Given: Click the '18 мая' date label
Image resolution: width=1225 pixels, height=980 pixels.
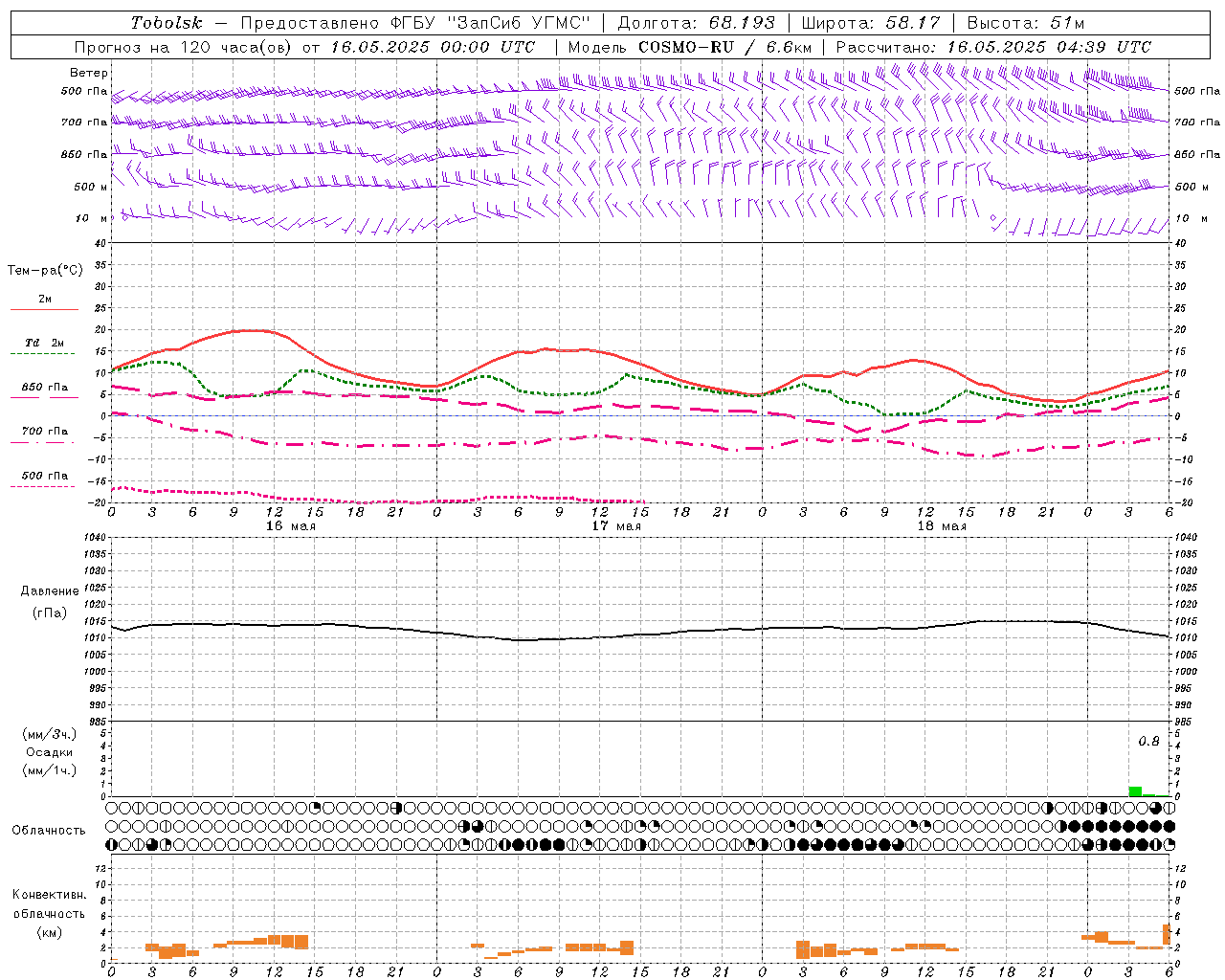Looking at the screenshot, I should pyautogui.click(x=942, y=526).
